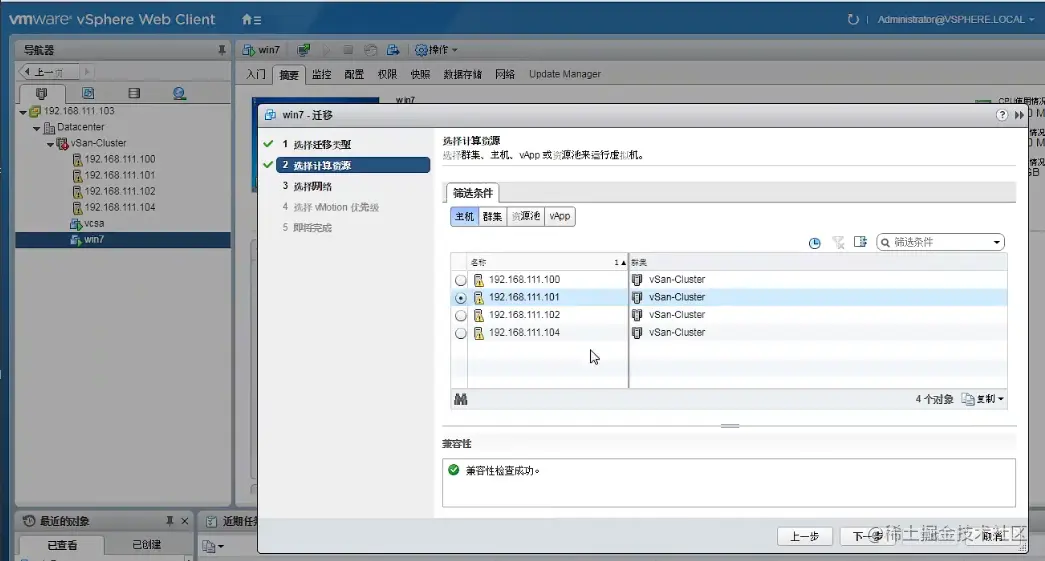Screen dimensions: 1045x561
Task: Switch to the 网络 tab
Action: [x=505, y=74]
